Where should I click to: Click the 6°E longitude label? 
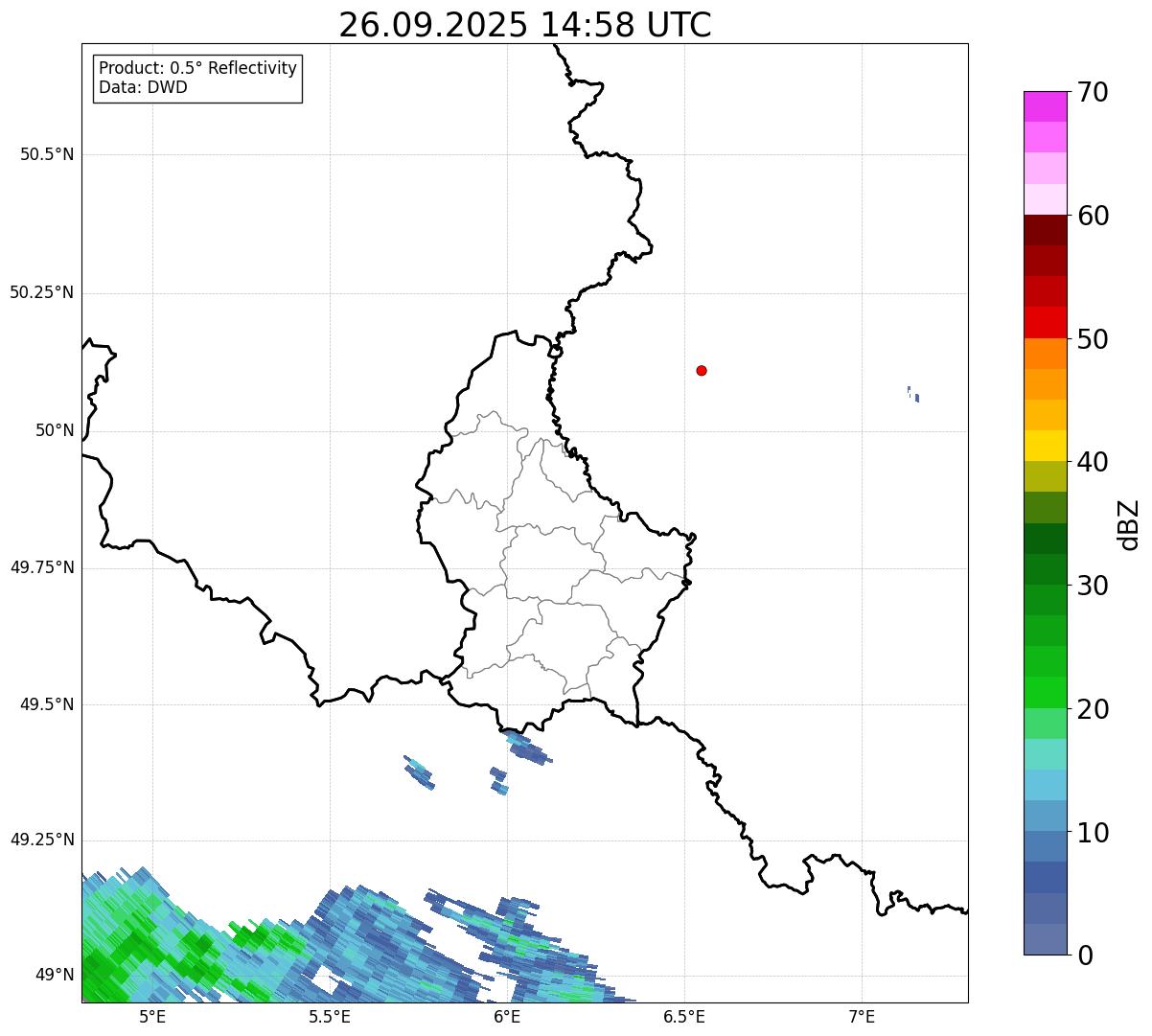click(x=507, y=1016)
